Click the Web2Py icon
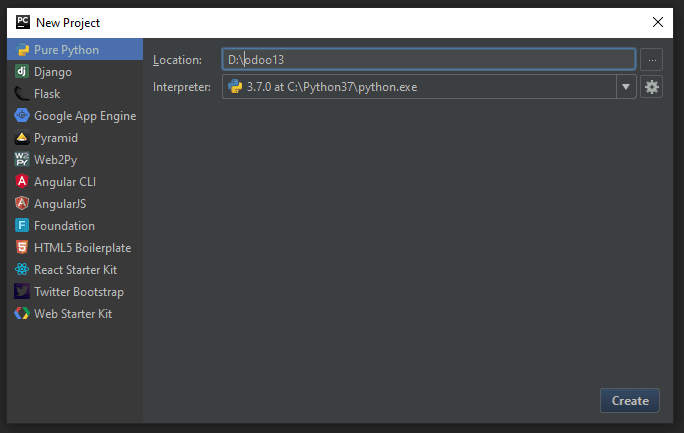 (22, 160)
